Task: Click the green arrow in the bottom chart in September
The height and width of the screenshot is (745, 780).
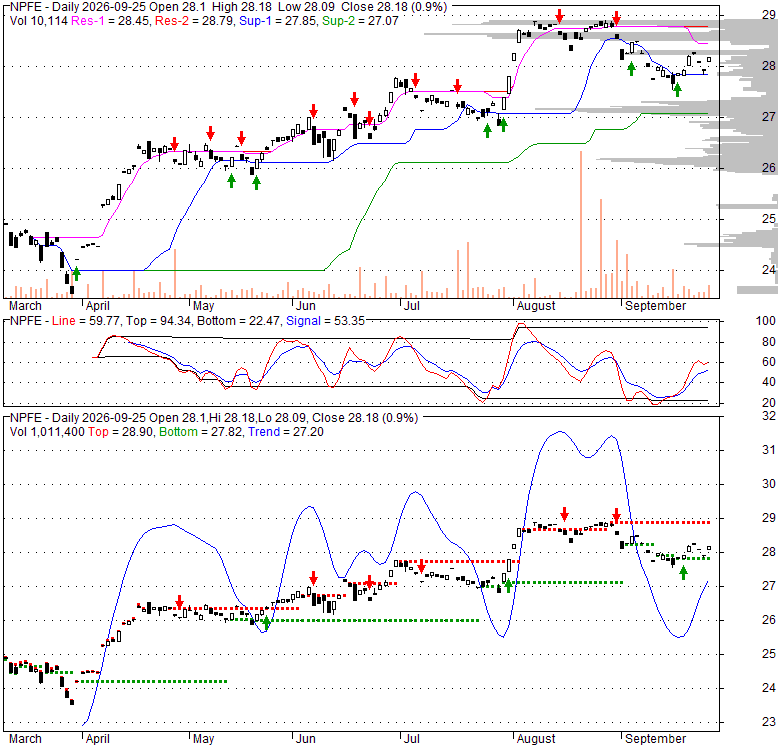Action: (683, 573)
